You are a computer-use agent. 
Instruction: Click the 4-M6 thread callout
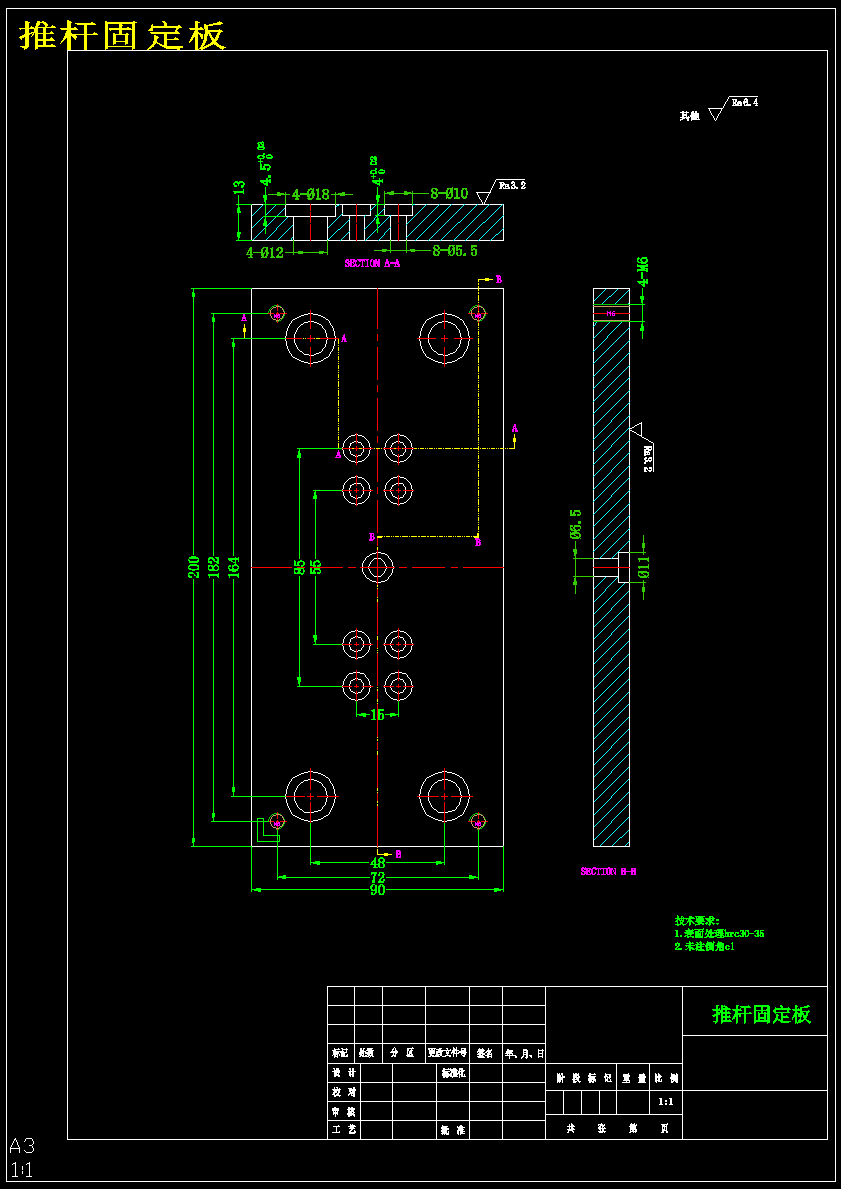pyautogui.click(x=643, y=271)
